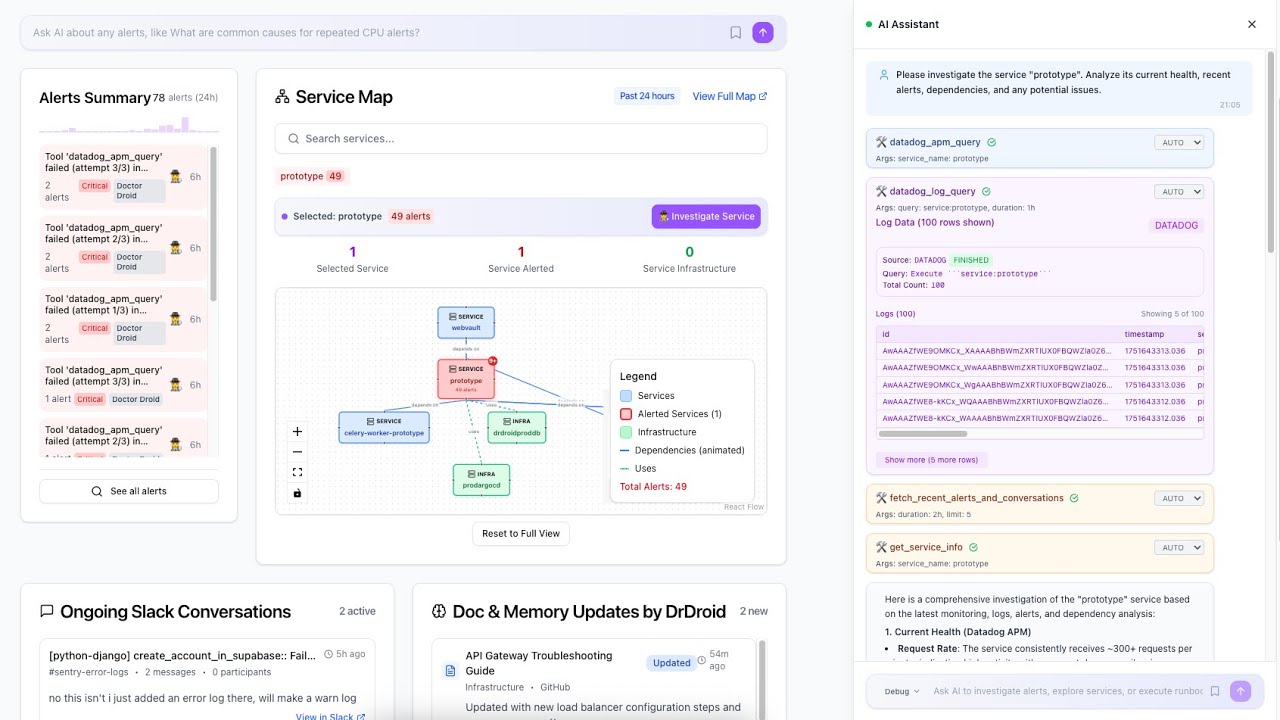Select the webvault service node
Viewport: 1280px width, 720px height.
(x=466, y=322)
